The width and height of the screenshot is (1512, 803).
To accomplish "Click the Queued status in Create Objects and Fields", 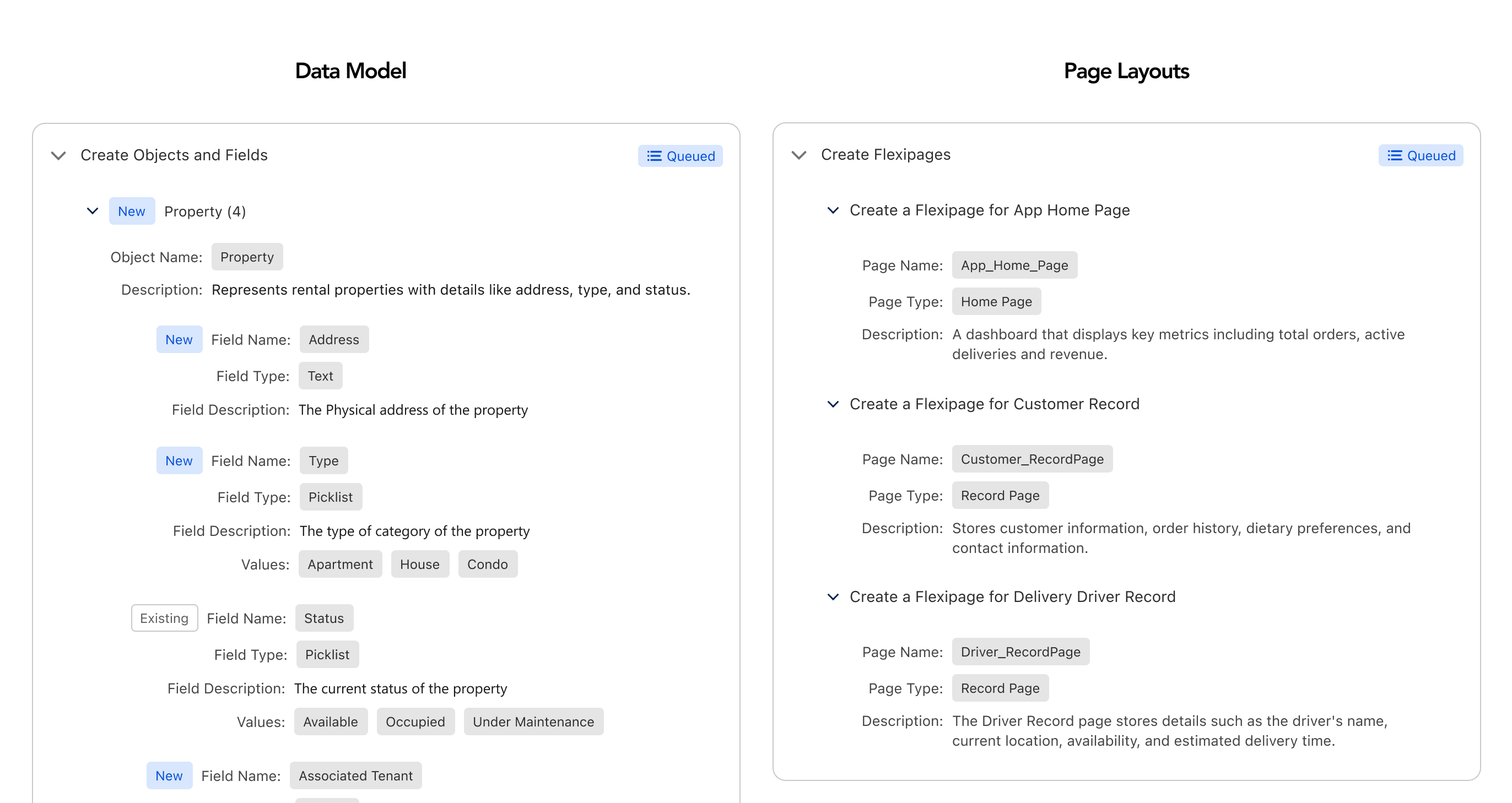I will pyautogui.click(x=681, y=156).
